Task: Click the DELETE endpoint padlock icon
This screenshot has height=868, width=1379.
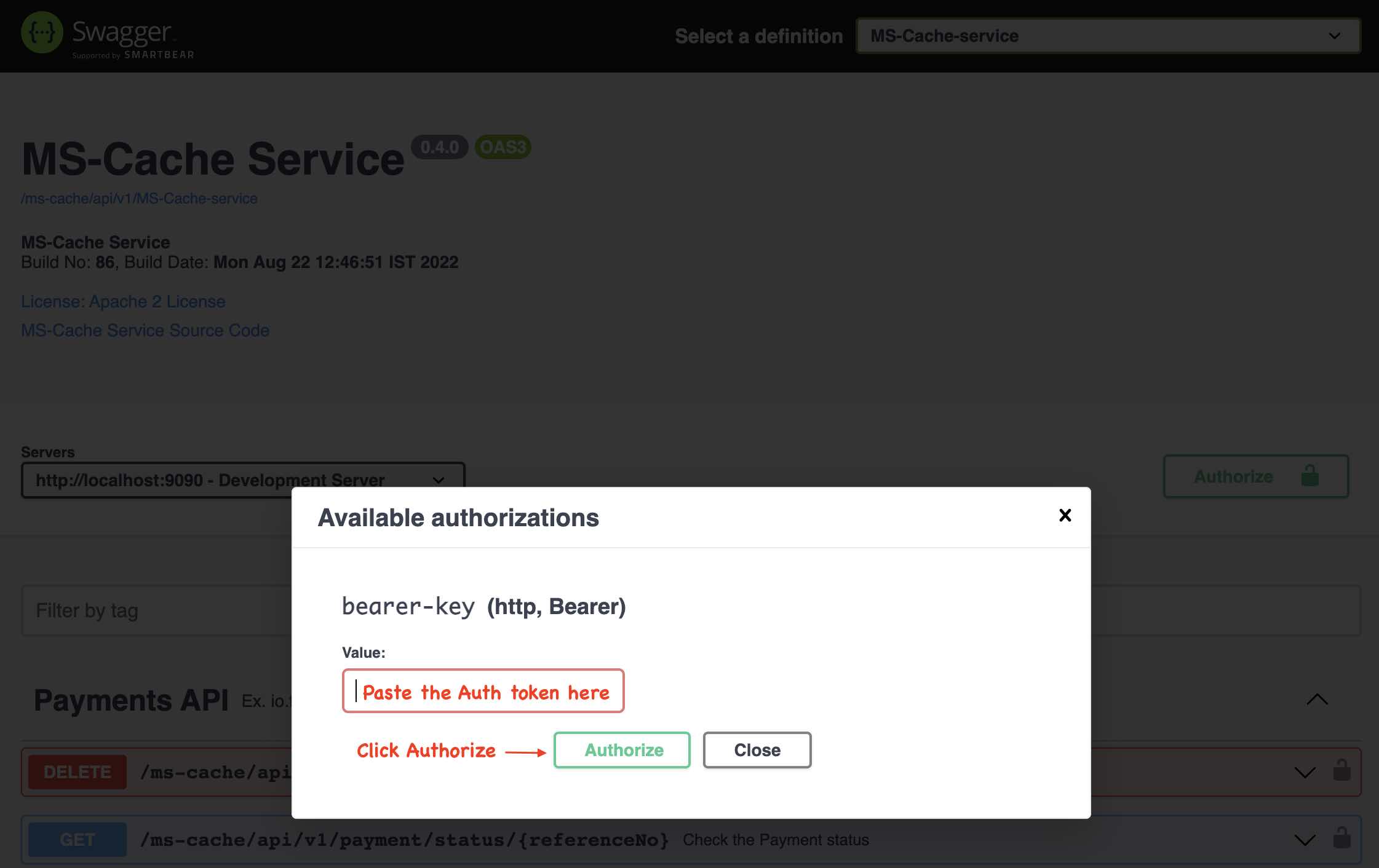Action: coord(1341,771)
